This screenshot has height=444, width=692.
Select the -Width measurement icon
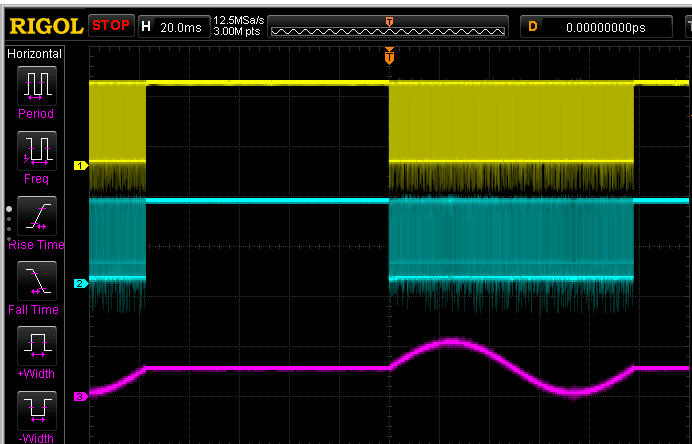point(37,410)
